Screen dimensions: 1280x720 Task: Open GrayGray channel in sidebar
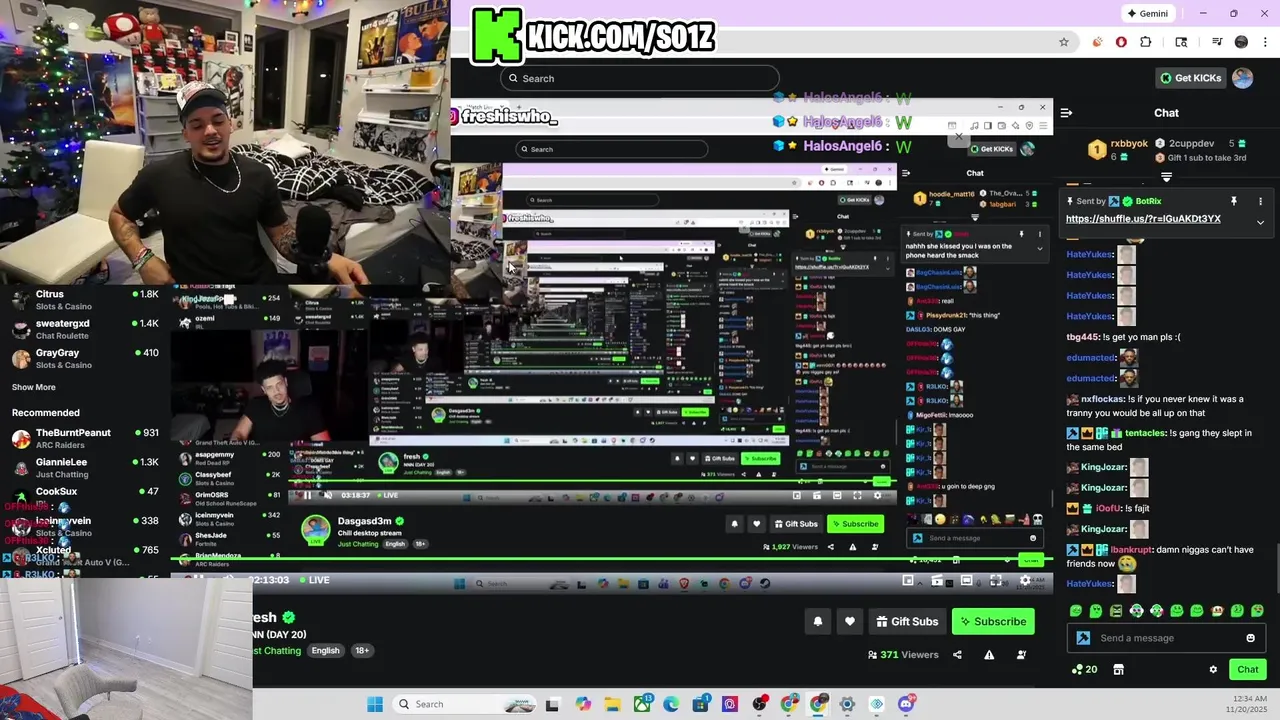click(x=85, y=358)
